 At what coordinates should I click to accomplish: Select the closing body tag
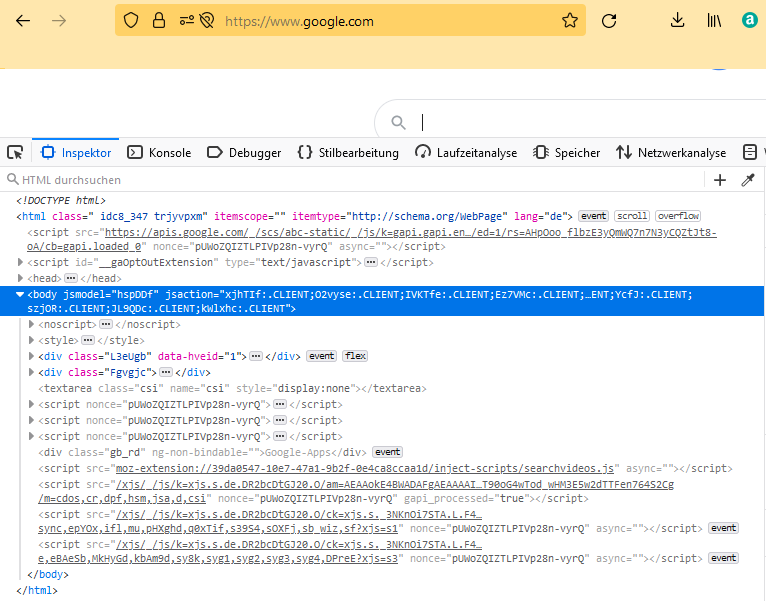[x=48, y=575]
